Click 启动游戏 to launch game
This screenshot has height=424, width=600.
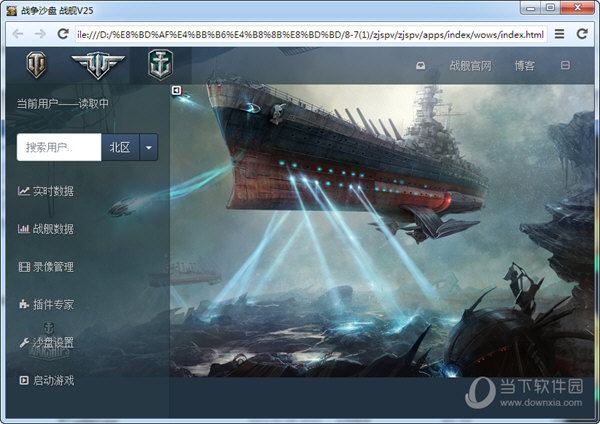point(46,380)
